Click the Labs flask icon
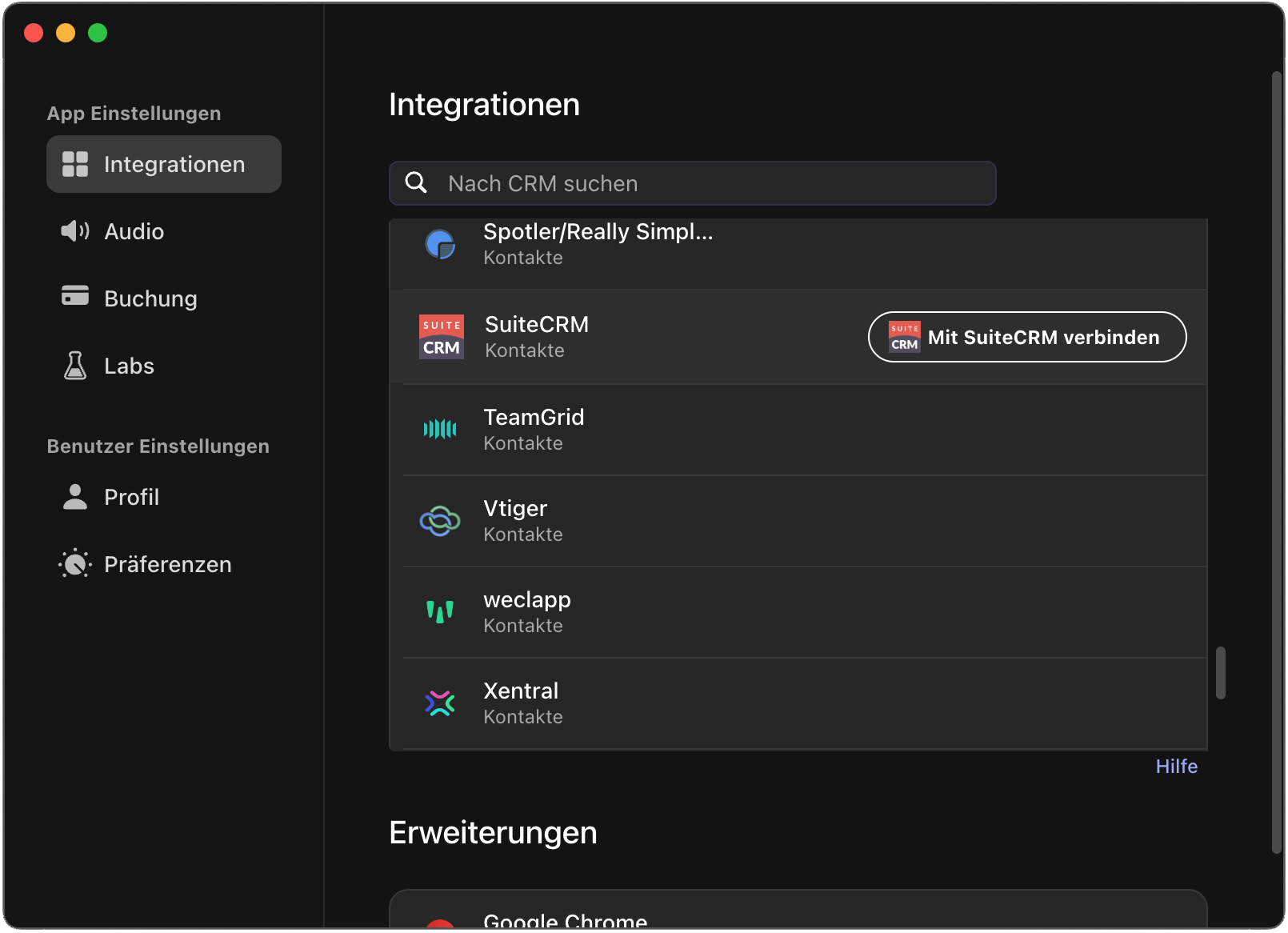1288x933 pixels. pyautogui.click(x=75, y=366)
